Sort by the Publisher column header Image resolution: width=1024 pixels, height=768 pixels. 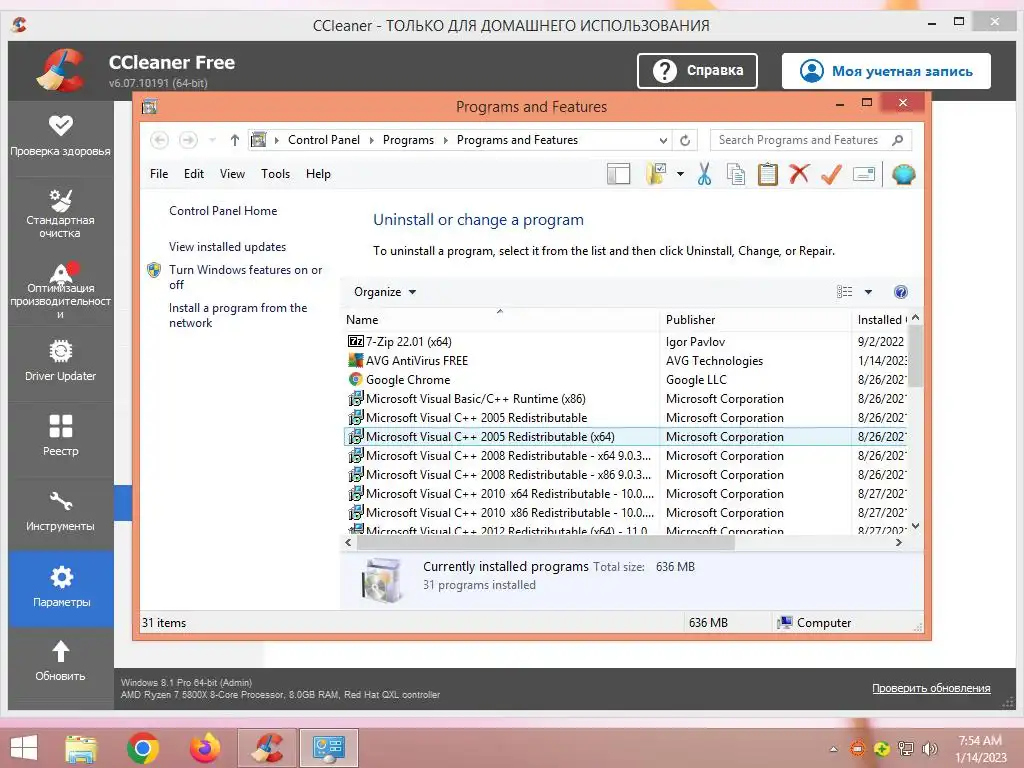pyautogui.click(x=755, y=319)
